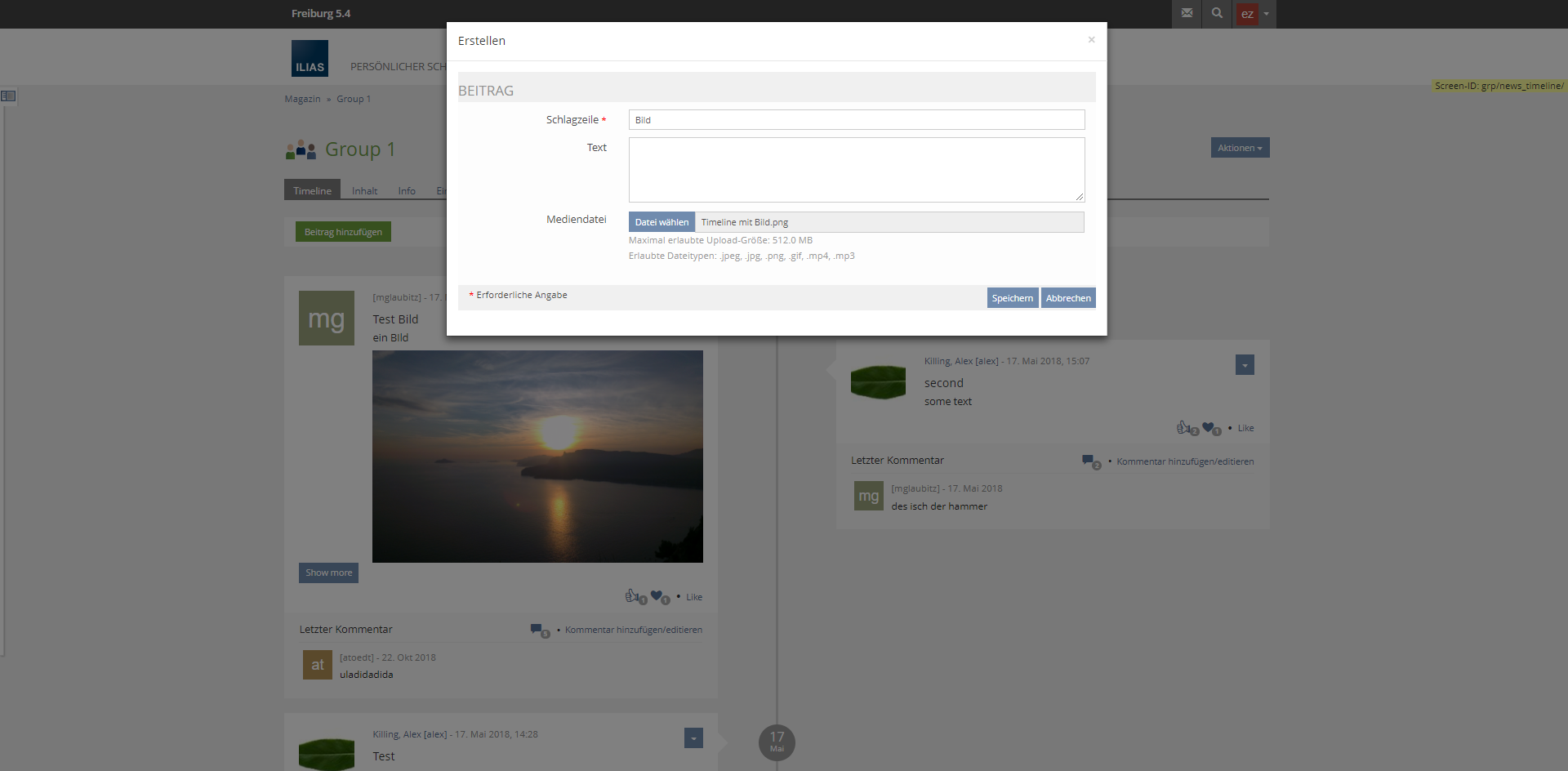This screenshot has height=771, width=1568.
Task: Open the sunset image thumbnail
Action: click(537, 457)
